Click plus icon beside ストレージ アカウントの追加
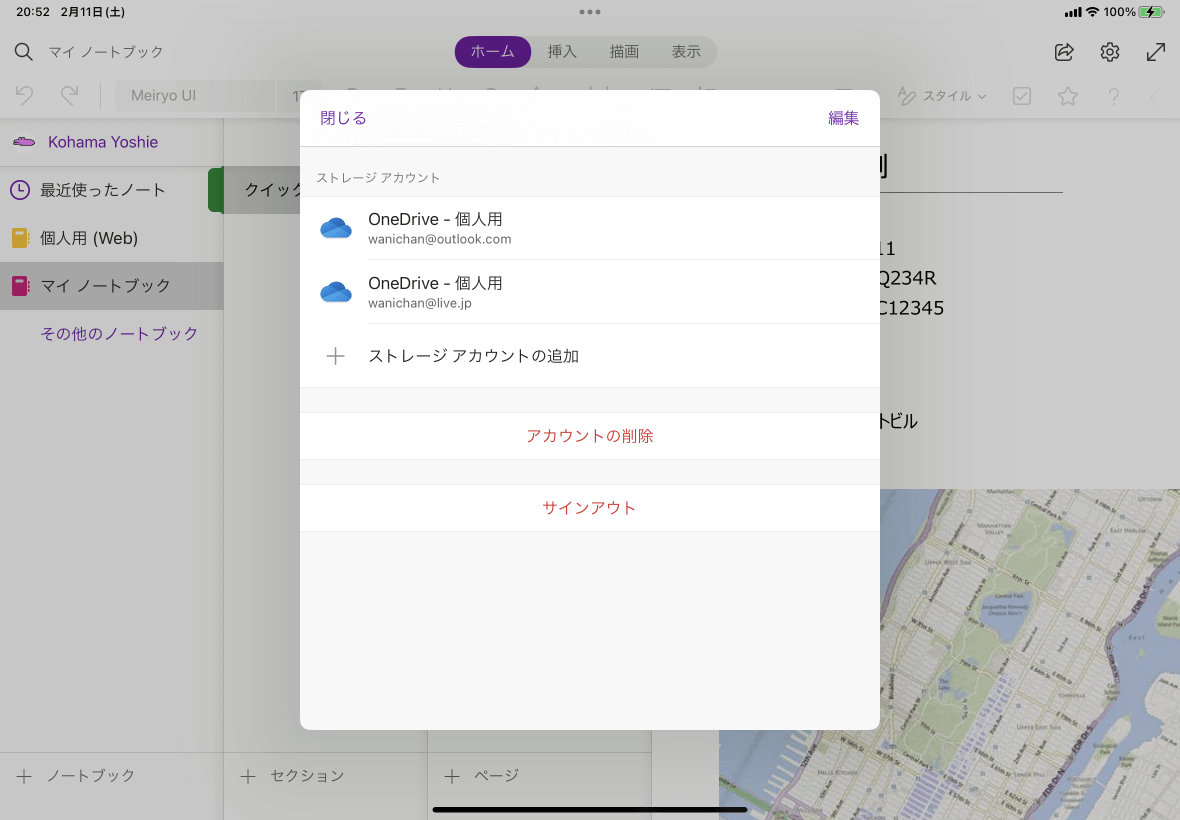 [x=336, y=356]
